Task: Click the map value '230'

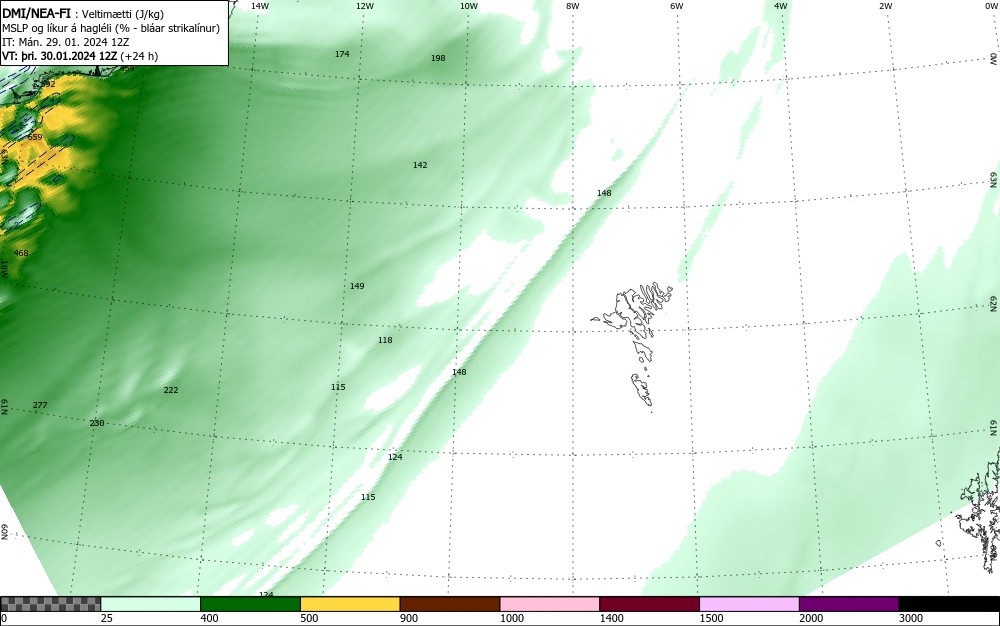Action: click(96, 423)
